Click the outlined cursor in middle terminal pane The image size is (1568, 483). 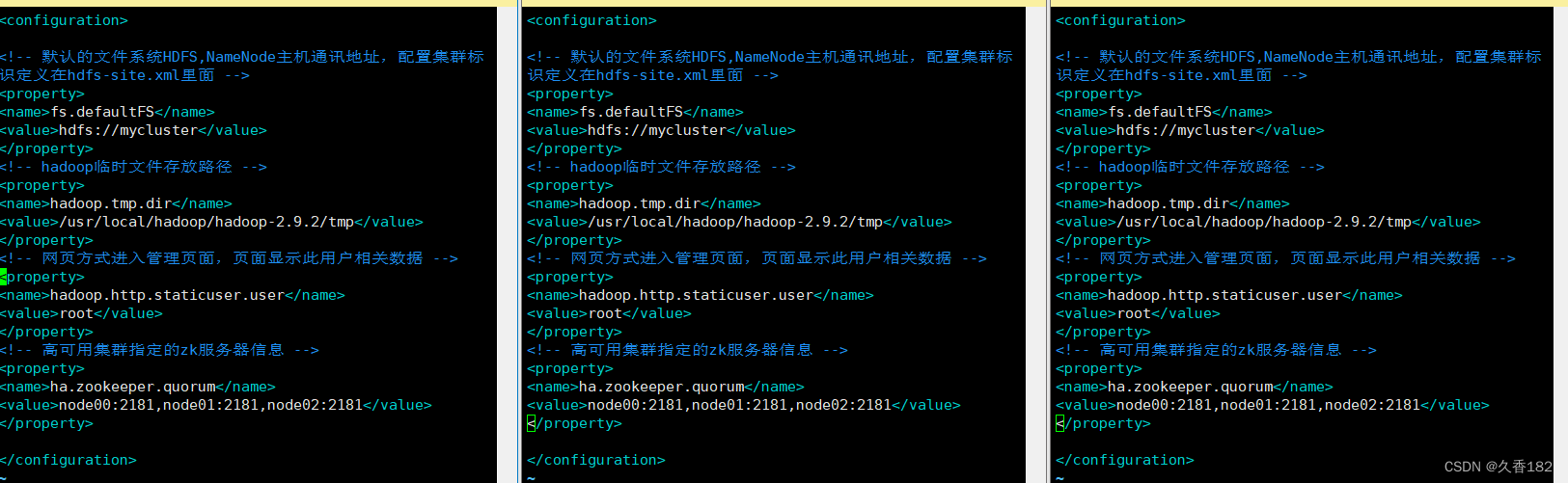(x=531, y=423)
